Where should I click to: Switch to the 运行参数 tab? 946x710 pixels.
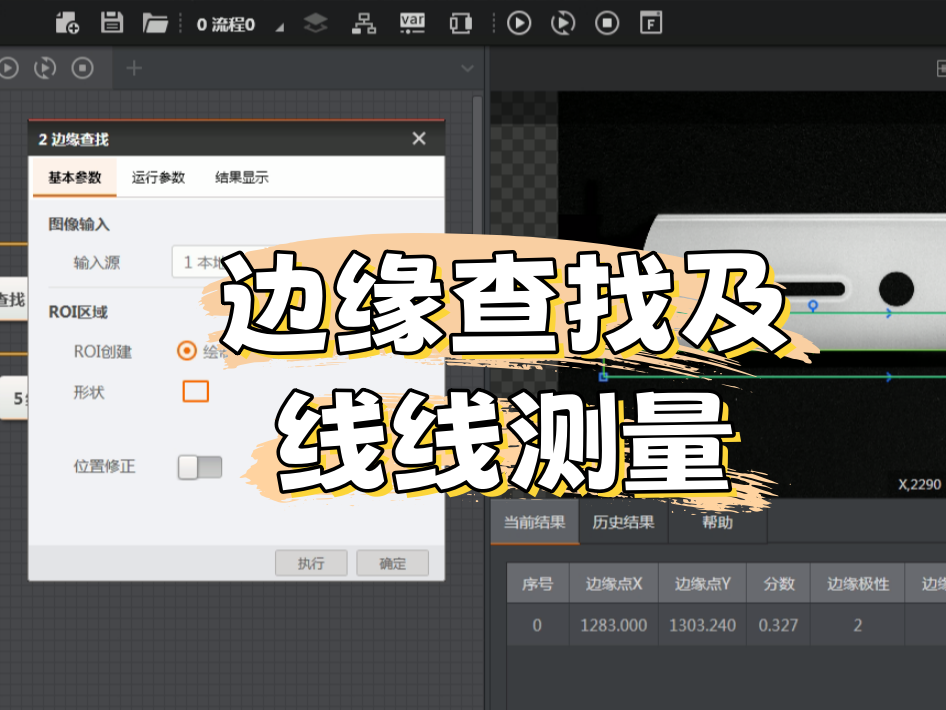158,177
